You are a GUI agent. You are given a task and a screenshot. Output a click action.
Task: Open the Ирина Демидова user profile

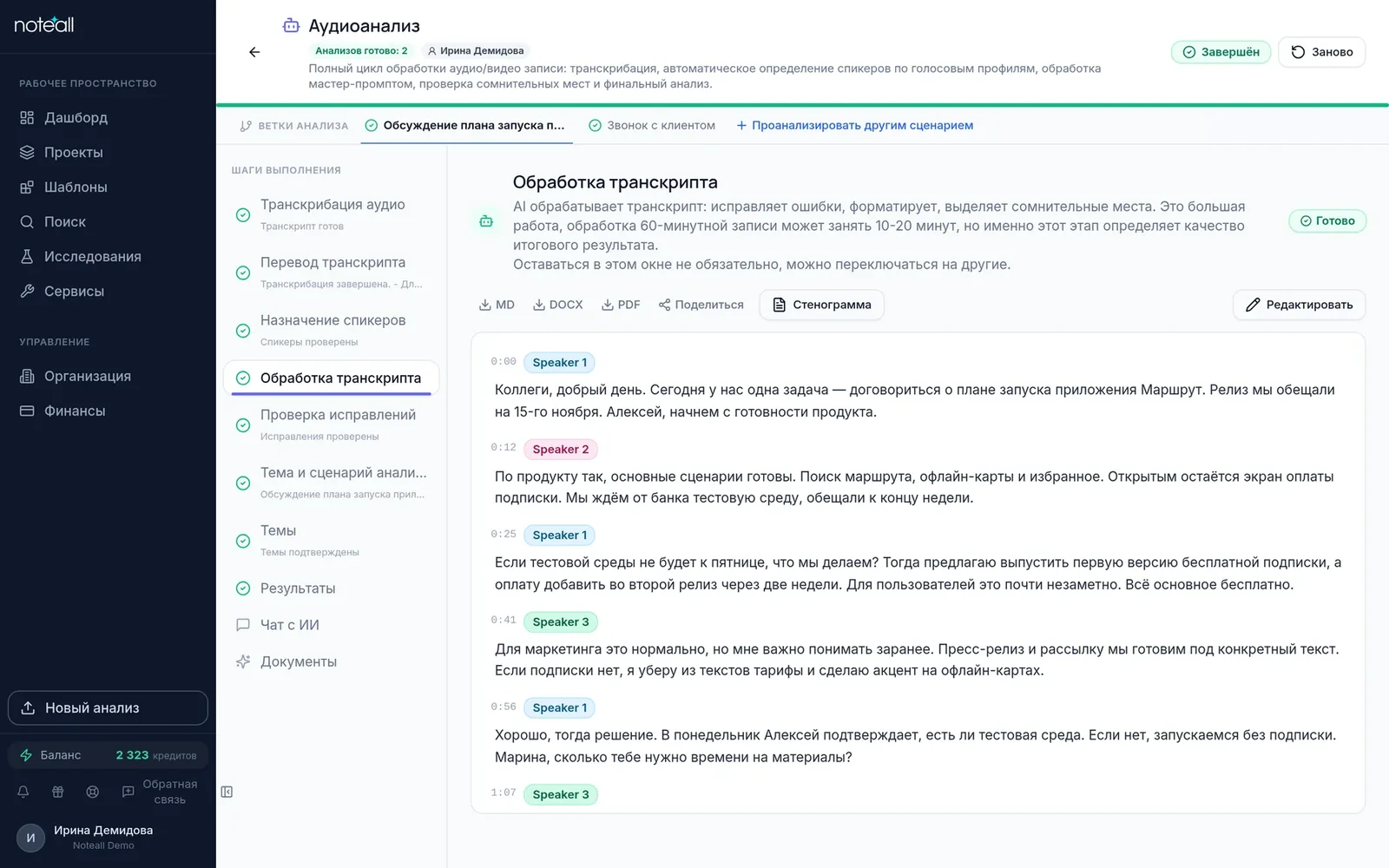pyautogui.click(x=108, y=837)
